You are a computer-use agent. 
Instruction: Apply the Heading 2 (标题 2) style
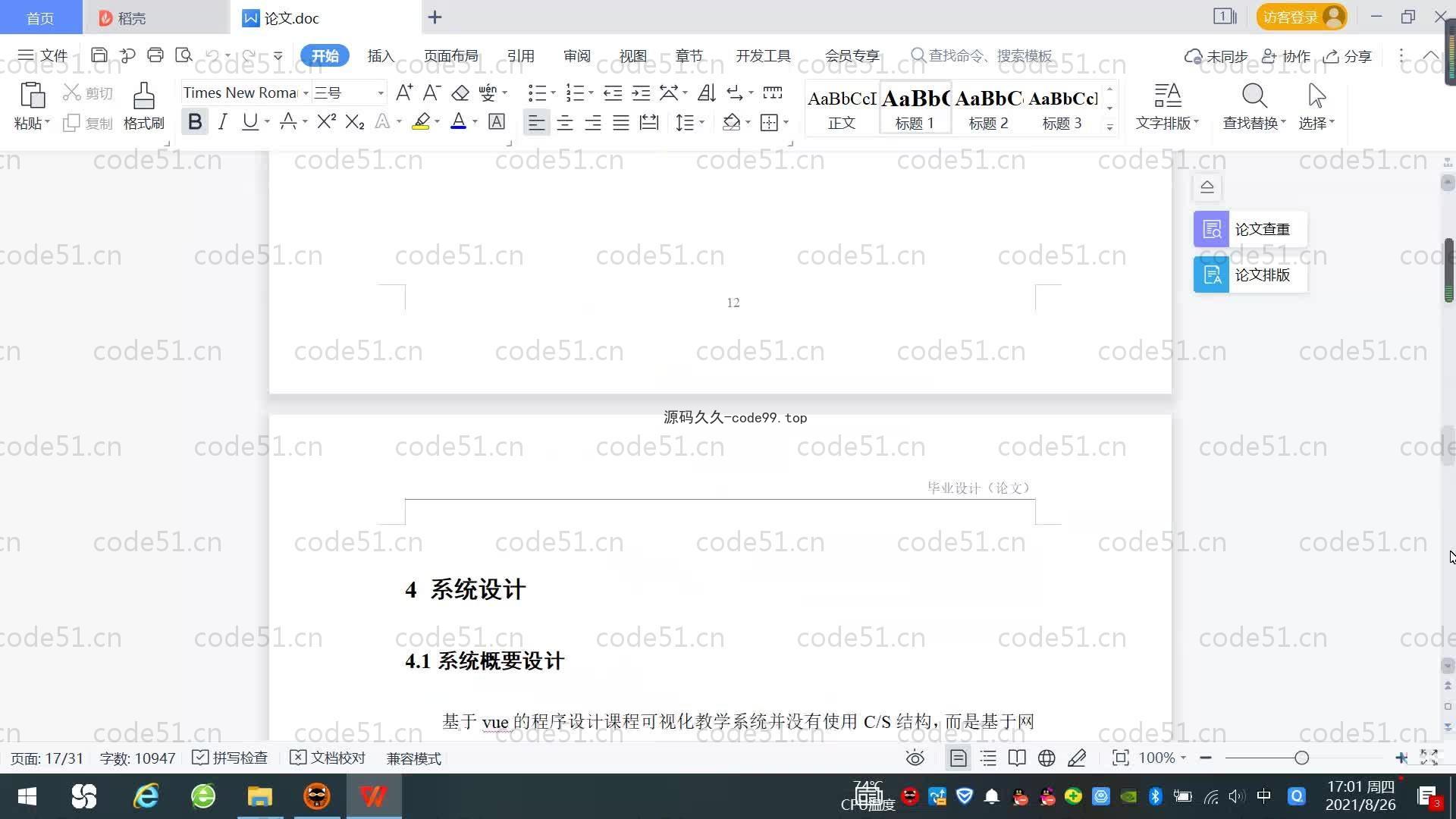click(988, 108)
